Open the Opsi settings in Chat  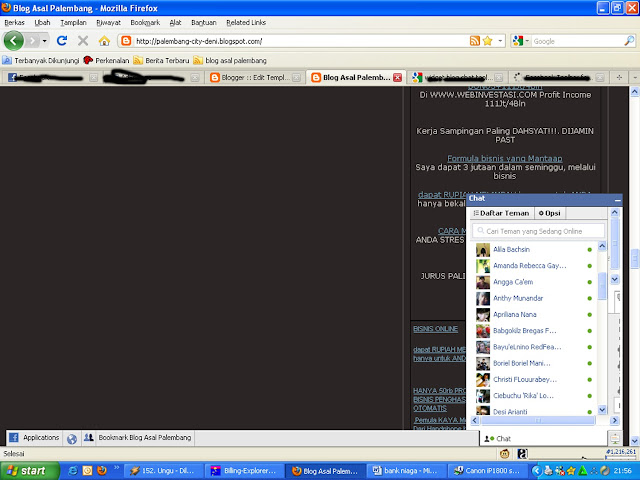coord(550,213)
